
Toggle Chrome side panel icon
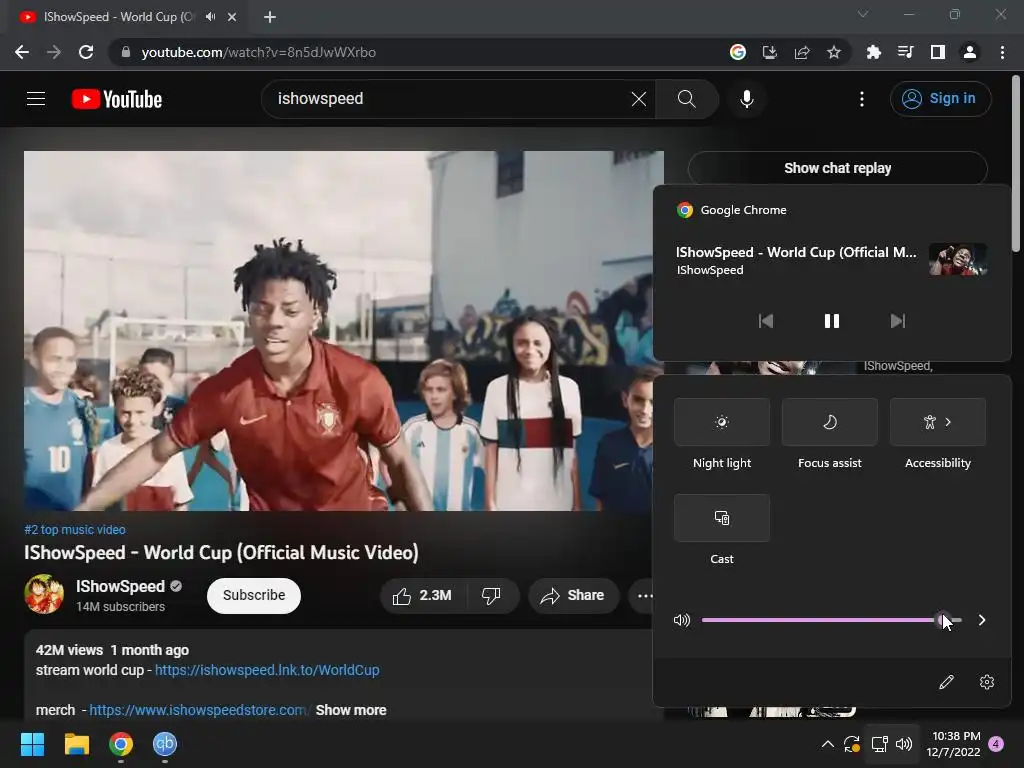coord(937,52)
